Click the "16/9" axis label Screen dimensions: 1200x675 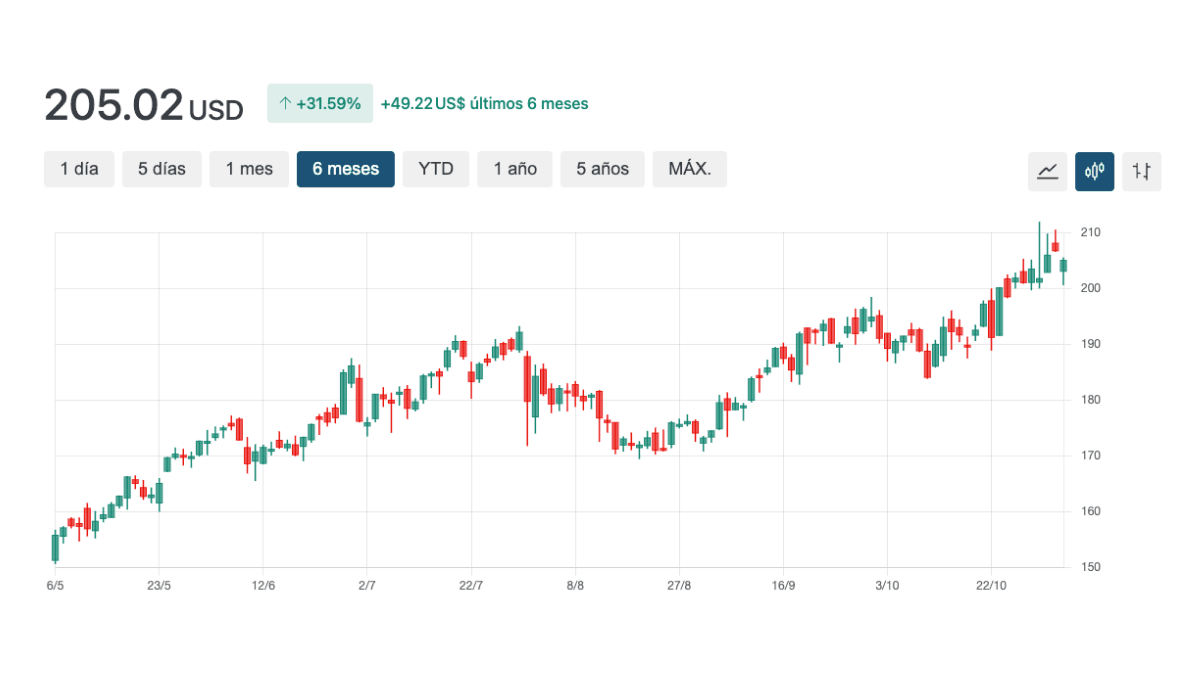[786, 587]
